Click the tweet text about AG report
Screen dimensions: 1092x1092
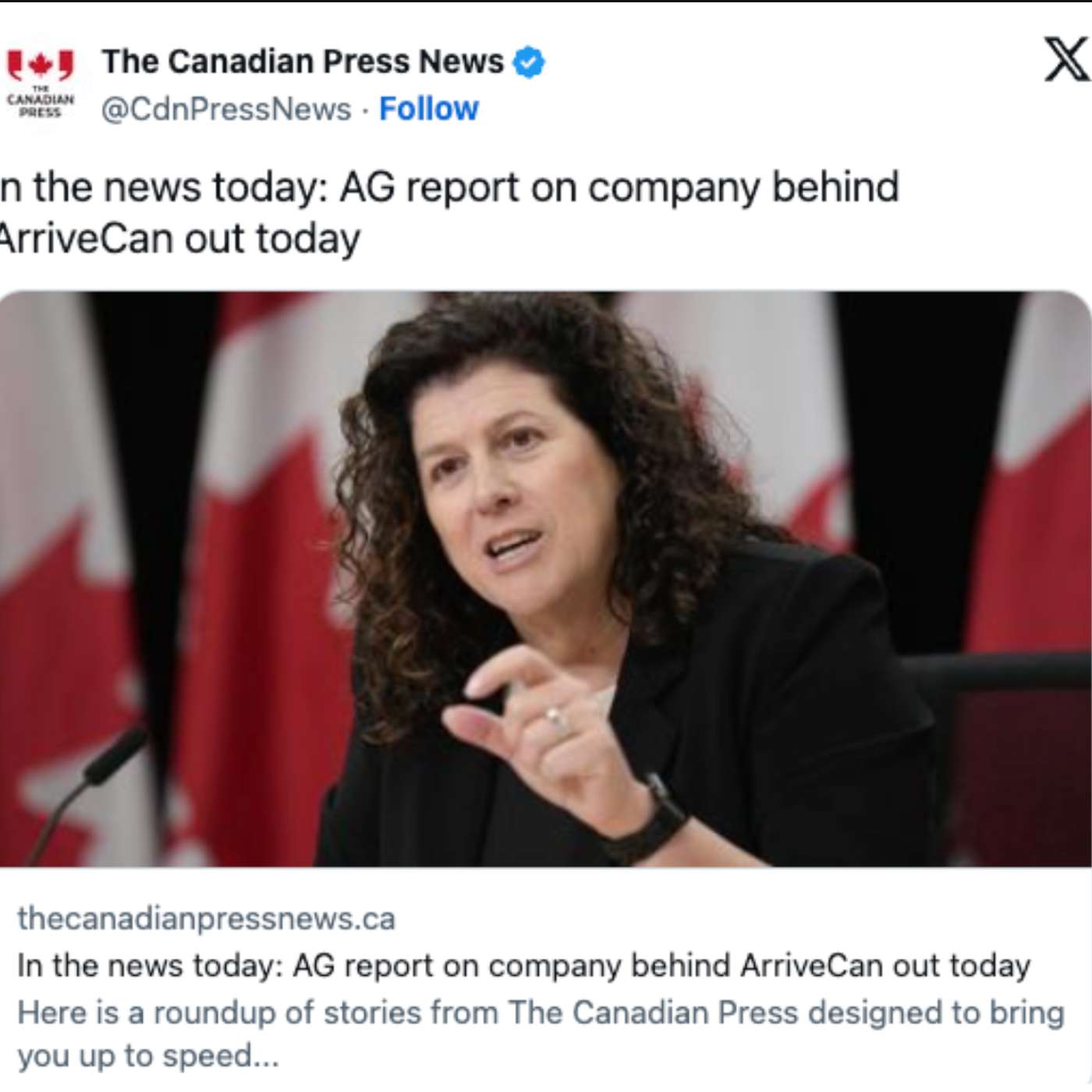(449, 188)
